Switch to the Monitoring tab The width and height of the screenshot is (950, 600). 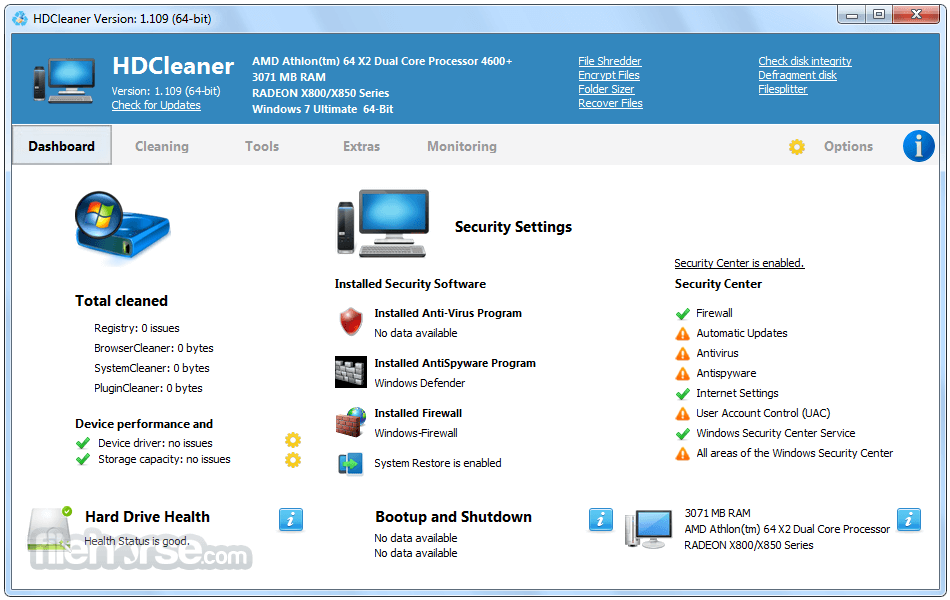pos(462,146)
